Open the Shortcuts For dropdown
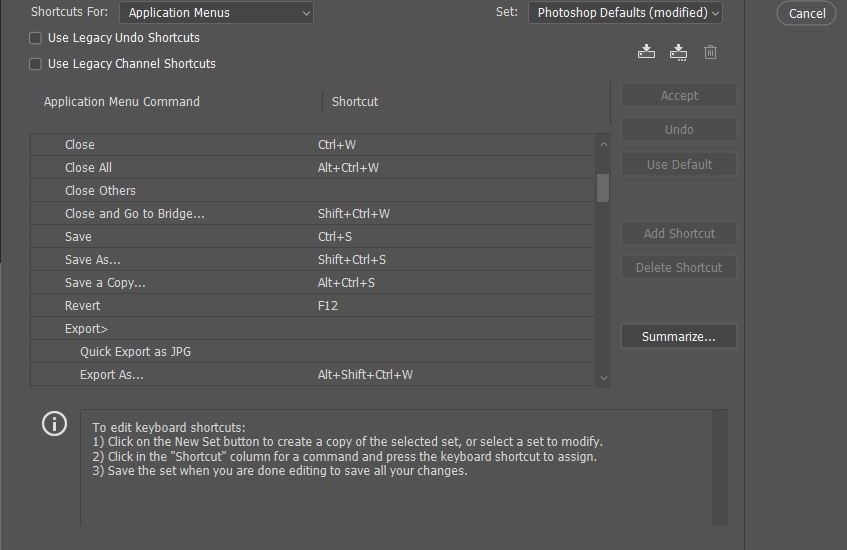The image size is (847, 550). click(x=216, y=12)
